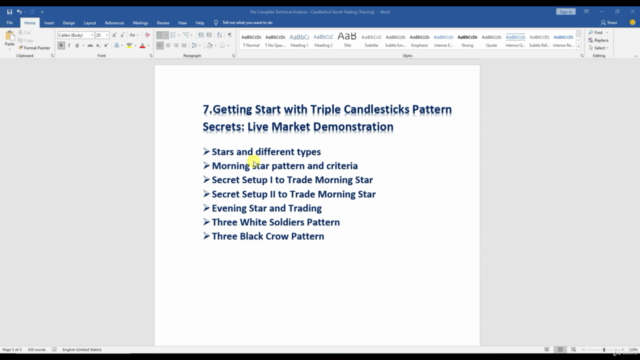Click the Spelling proofing icon in the status bar
This screenshot has height=360, width=640.
point(54,349)
